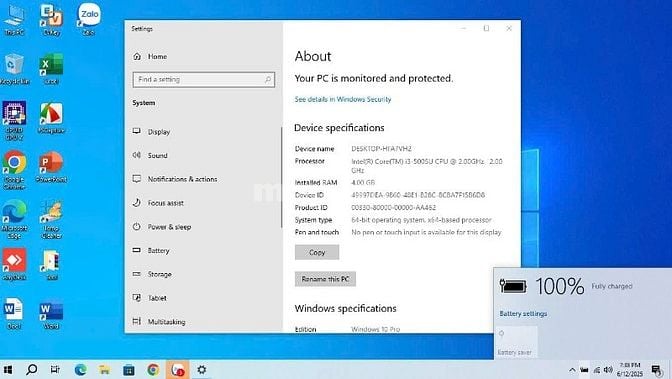
Task: Click the Rename this PC button
Action: point(325,279)
